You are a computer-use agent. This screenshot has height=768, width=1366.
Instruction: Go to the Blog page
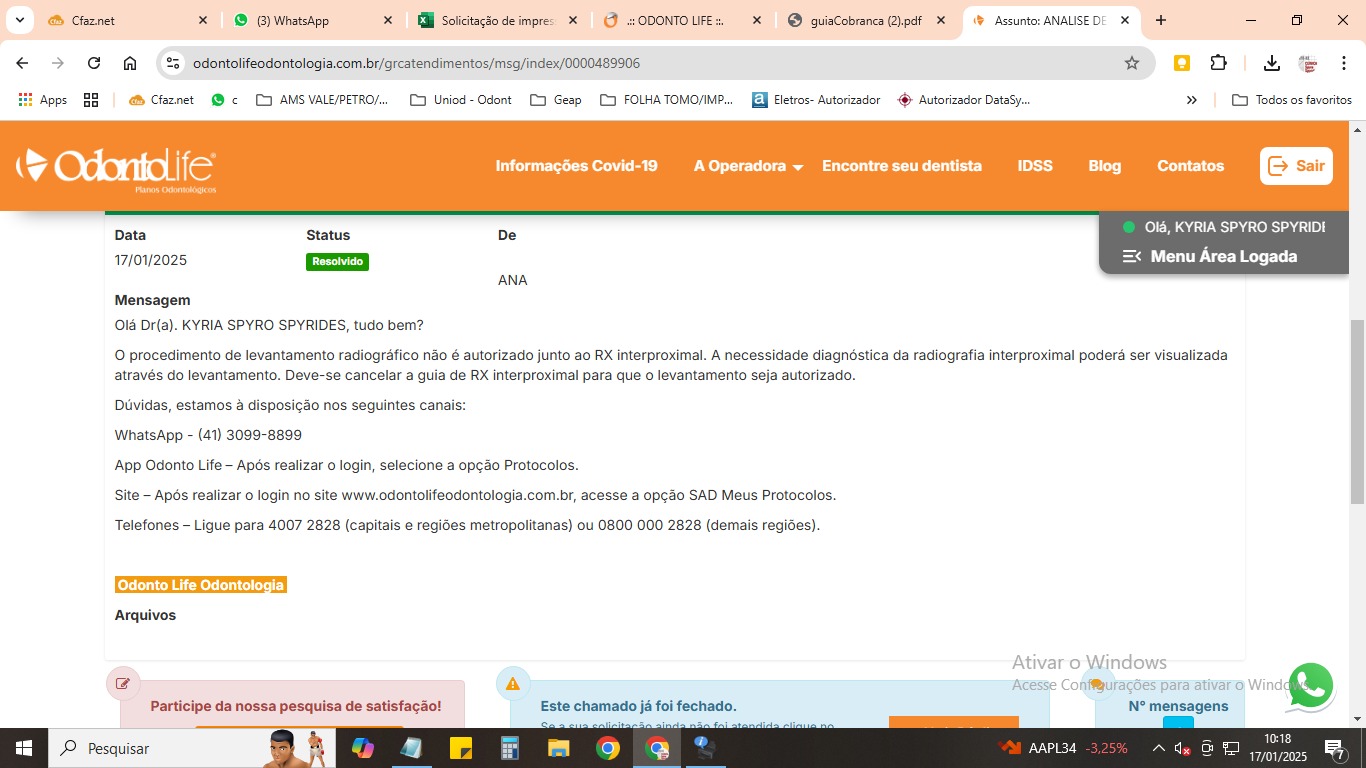(1105, 166)
